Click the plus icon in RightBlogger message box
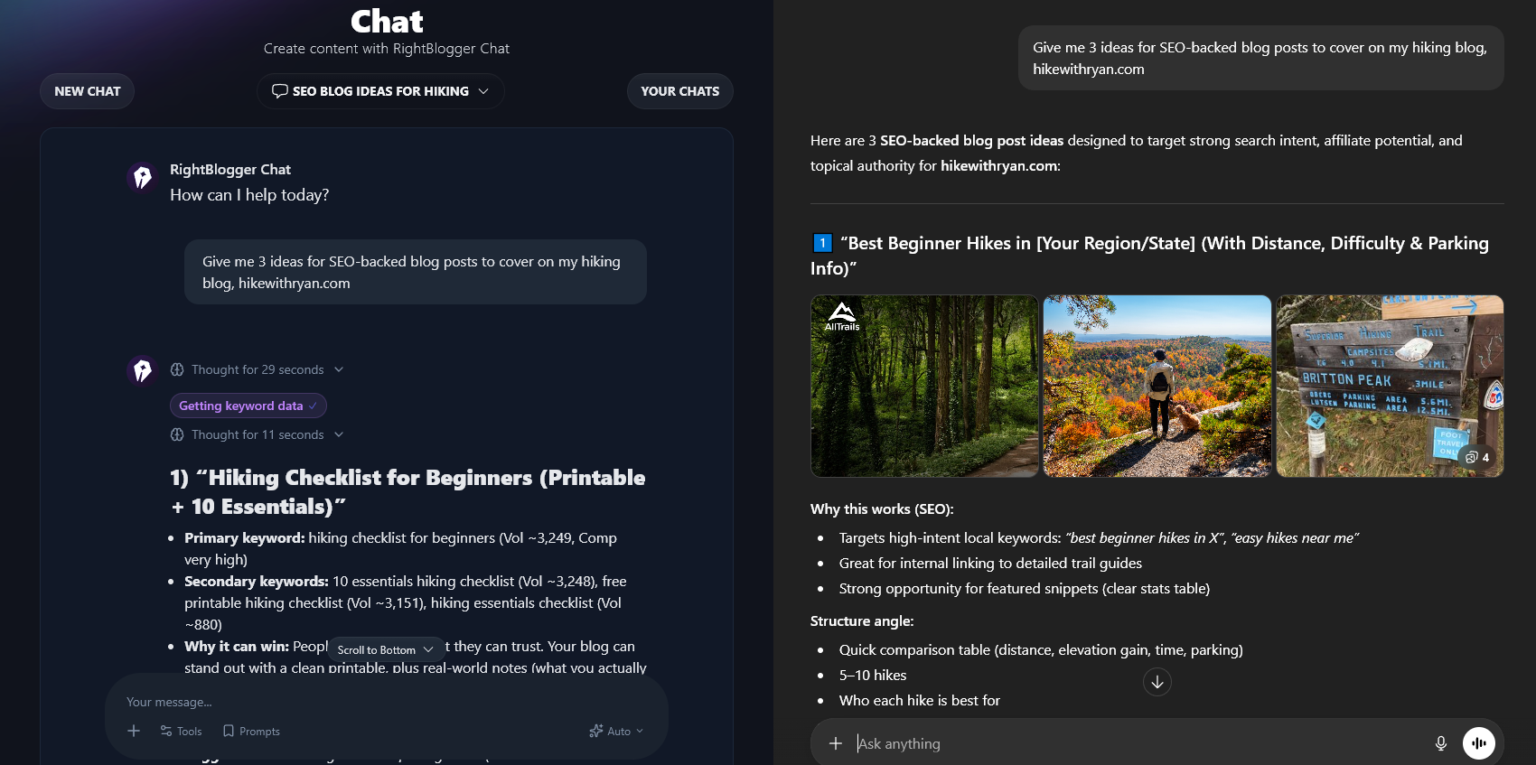This screenshot has height=765, width=1536. pos(134,731)
